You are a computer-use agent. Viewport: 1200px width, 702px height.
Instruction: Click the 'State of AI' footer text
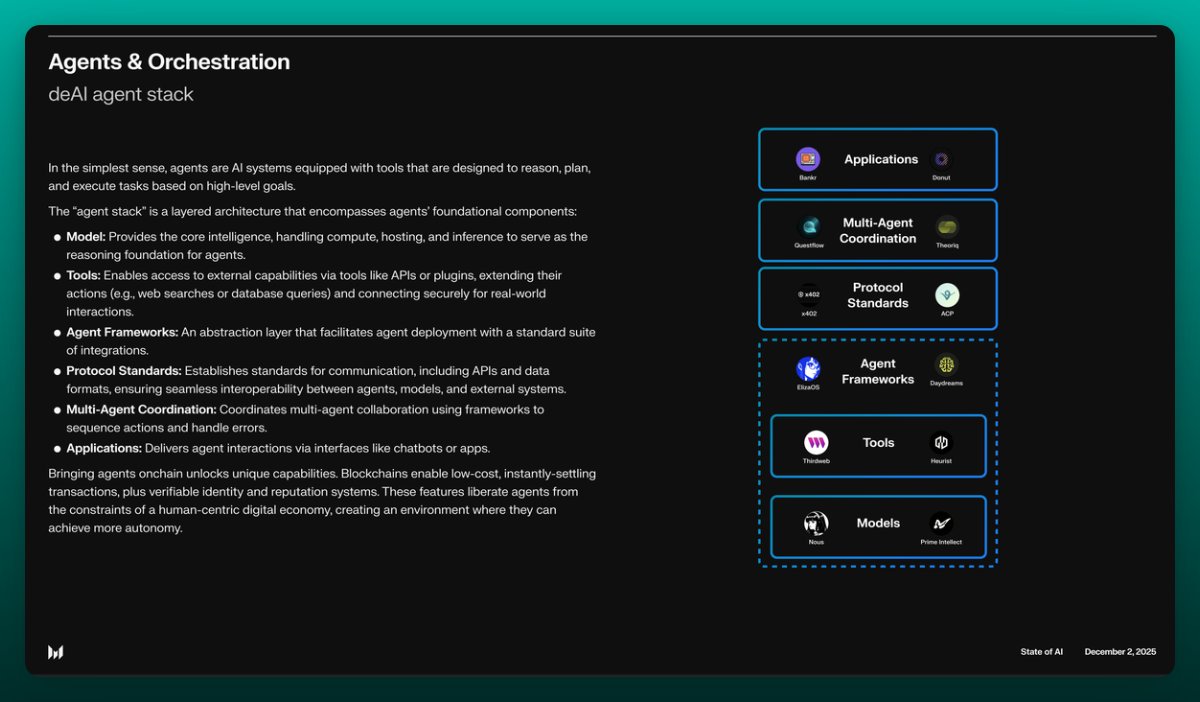[x=1042, y=652]
